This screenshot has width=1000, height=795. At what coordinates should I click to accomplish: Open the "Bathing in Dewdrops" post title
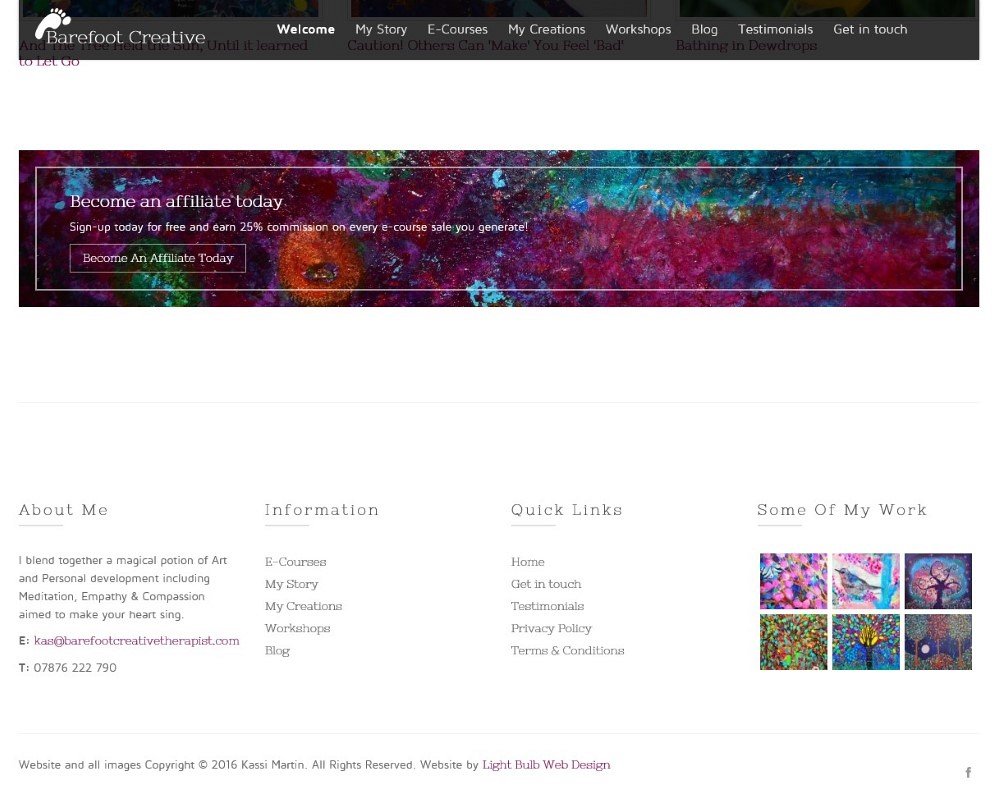tap(746, 45)
